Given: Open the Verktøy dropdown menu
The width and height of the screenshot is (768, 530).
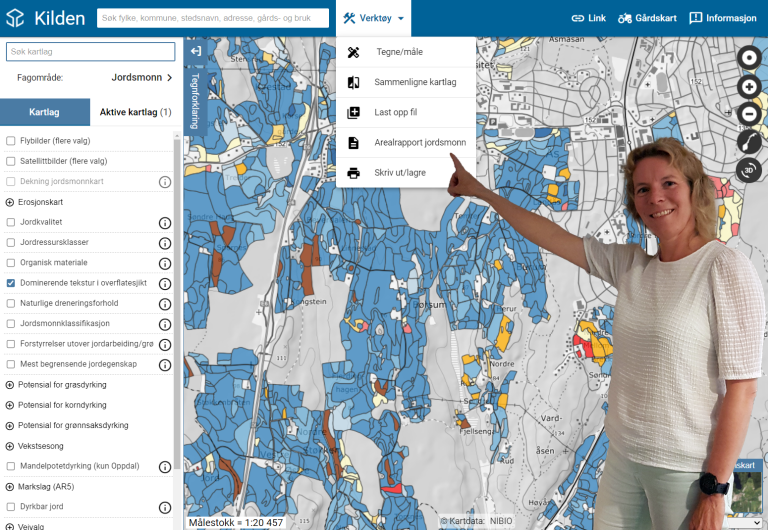Looking at the screenshot, I should tap(373, 19).
